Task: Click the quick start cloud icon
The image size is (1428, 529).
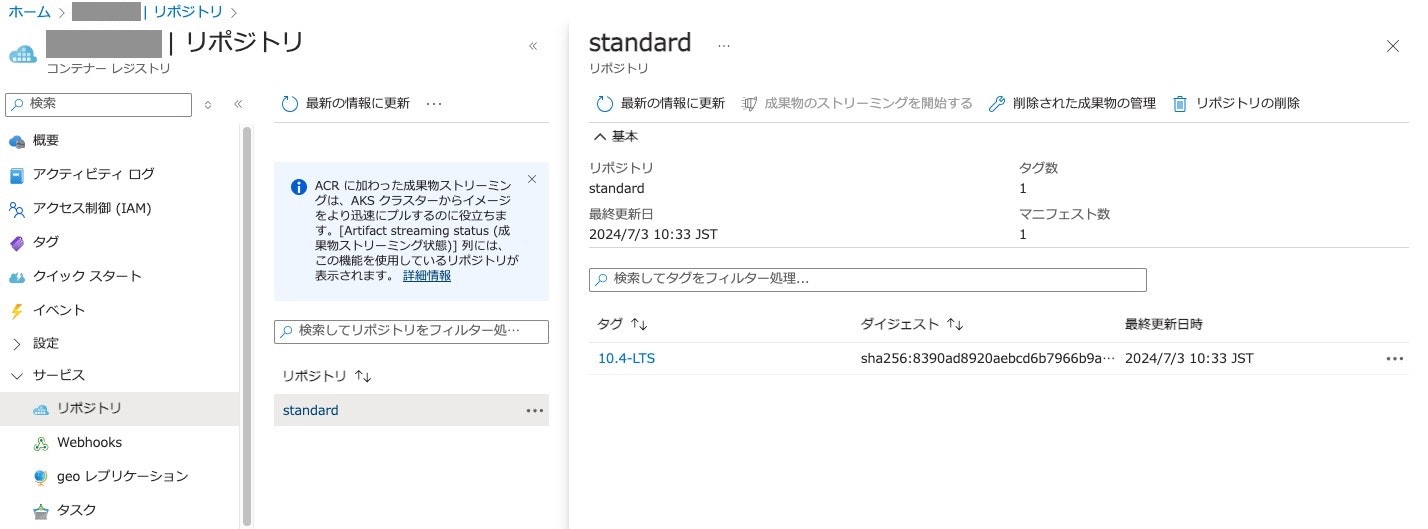Action: coord(16,277)
